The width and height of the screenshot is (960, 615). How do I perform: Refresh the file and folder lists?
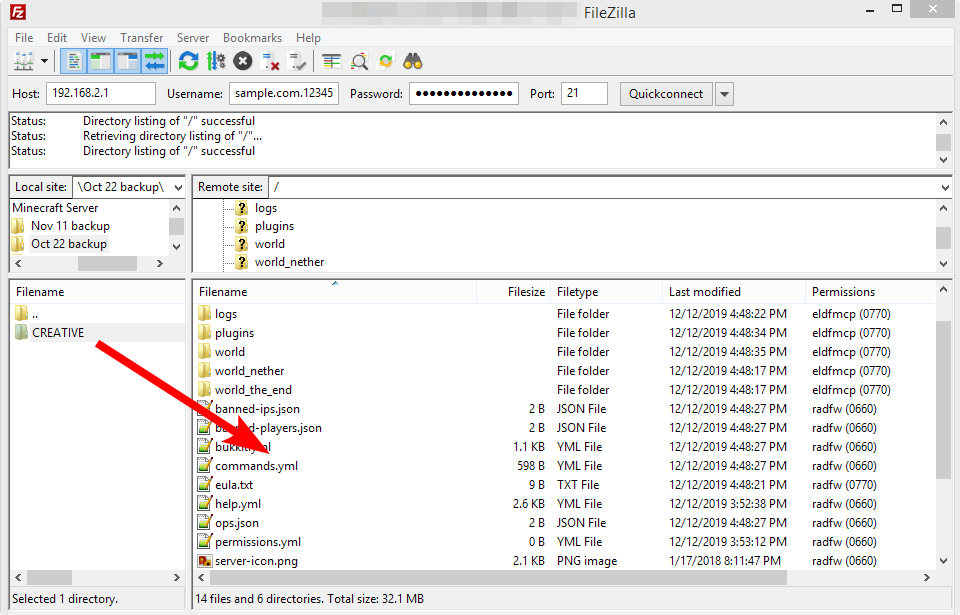(x=189, y=61)
